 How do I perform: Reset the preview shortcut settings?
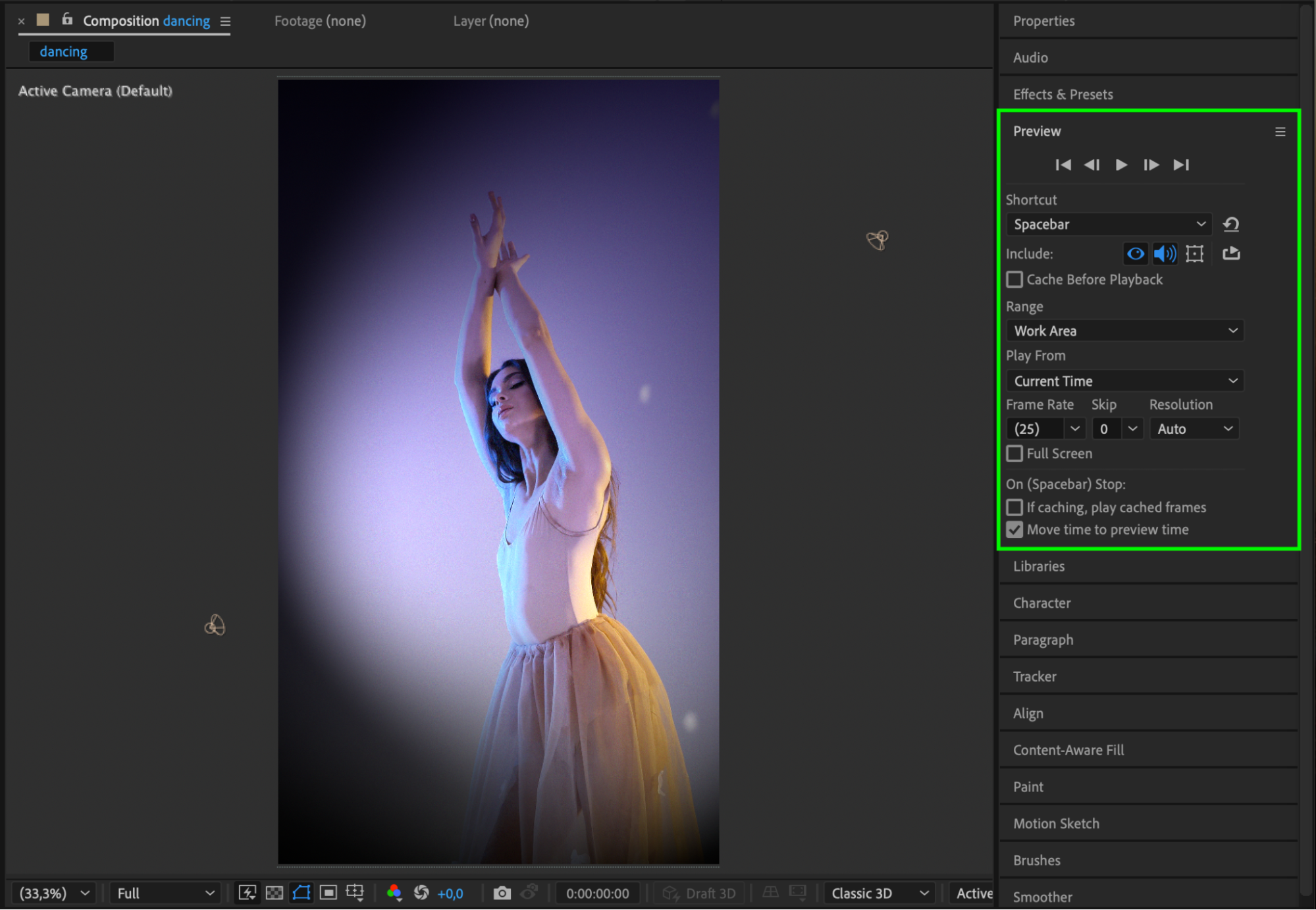pyautogui.click(x=1230, y=225)
